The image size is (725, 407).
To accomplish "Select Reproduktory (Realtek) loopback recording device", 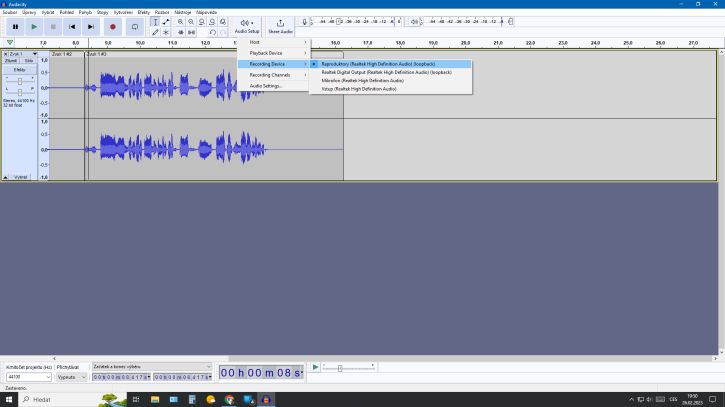I will 391,64.
